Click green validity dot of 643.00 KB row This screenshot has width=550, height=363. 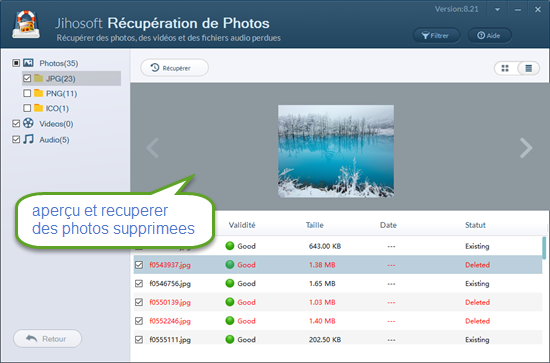(x=230, y=246)
